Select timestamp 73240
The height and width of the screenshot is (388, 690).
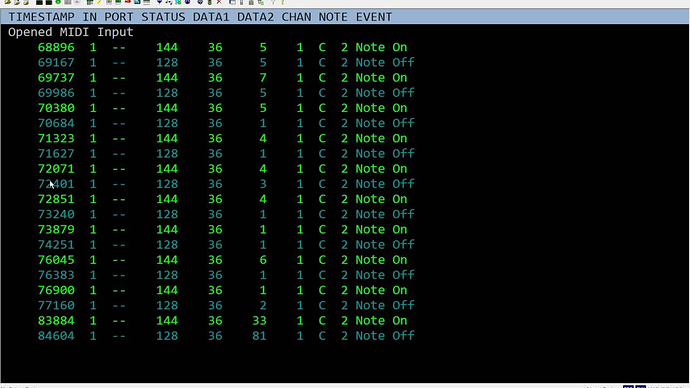pyautogui.click(x=56, y=214)
